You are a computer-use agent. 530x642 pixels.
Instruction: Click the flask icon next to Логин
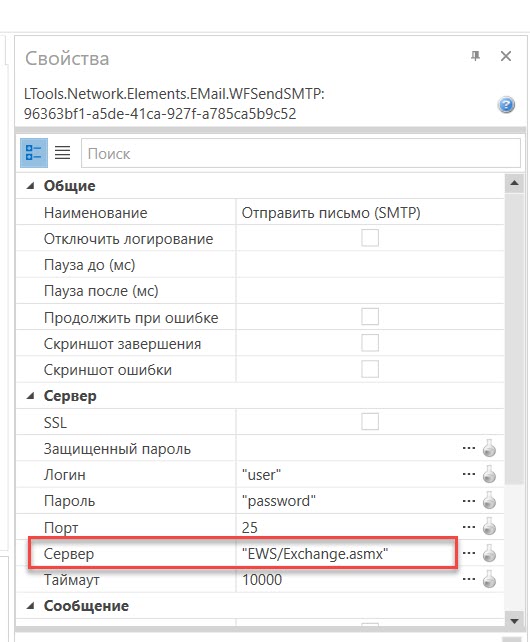pyautogui.click(x=489, y=475)
